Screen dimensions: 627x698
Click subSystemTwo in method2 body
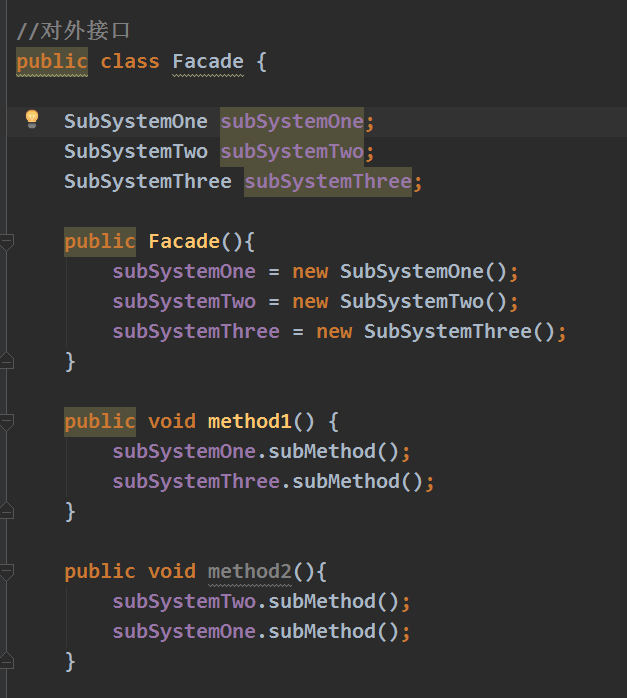(x=184, y=601)
